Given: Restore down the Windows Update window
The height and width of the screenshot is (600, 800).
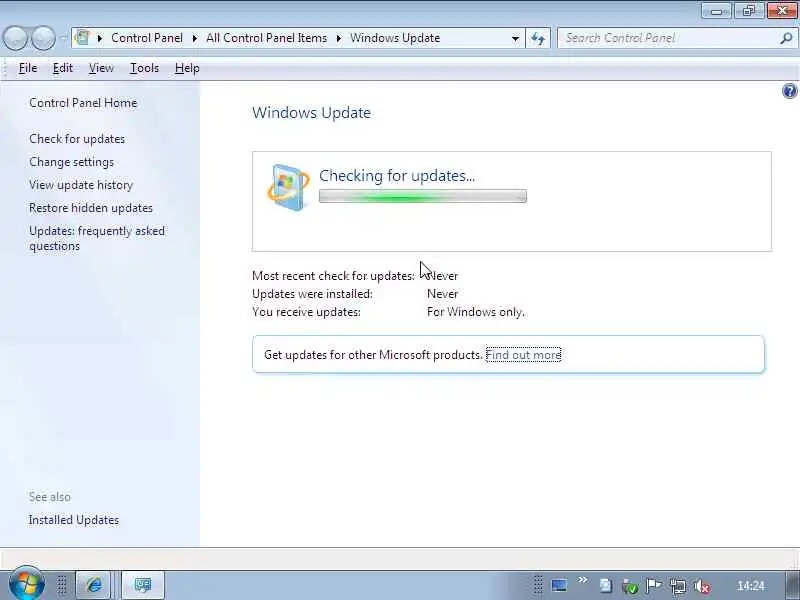Looking at the screenshot, I should [x=748, y=11].
